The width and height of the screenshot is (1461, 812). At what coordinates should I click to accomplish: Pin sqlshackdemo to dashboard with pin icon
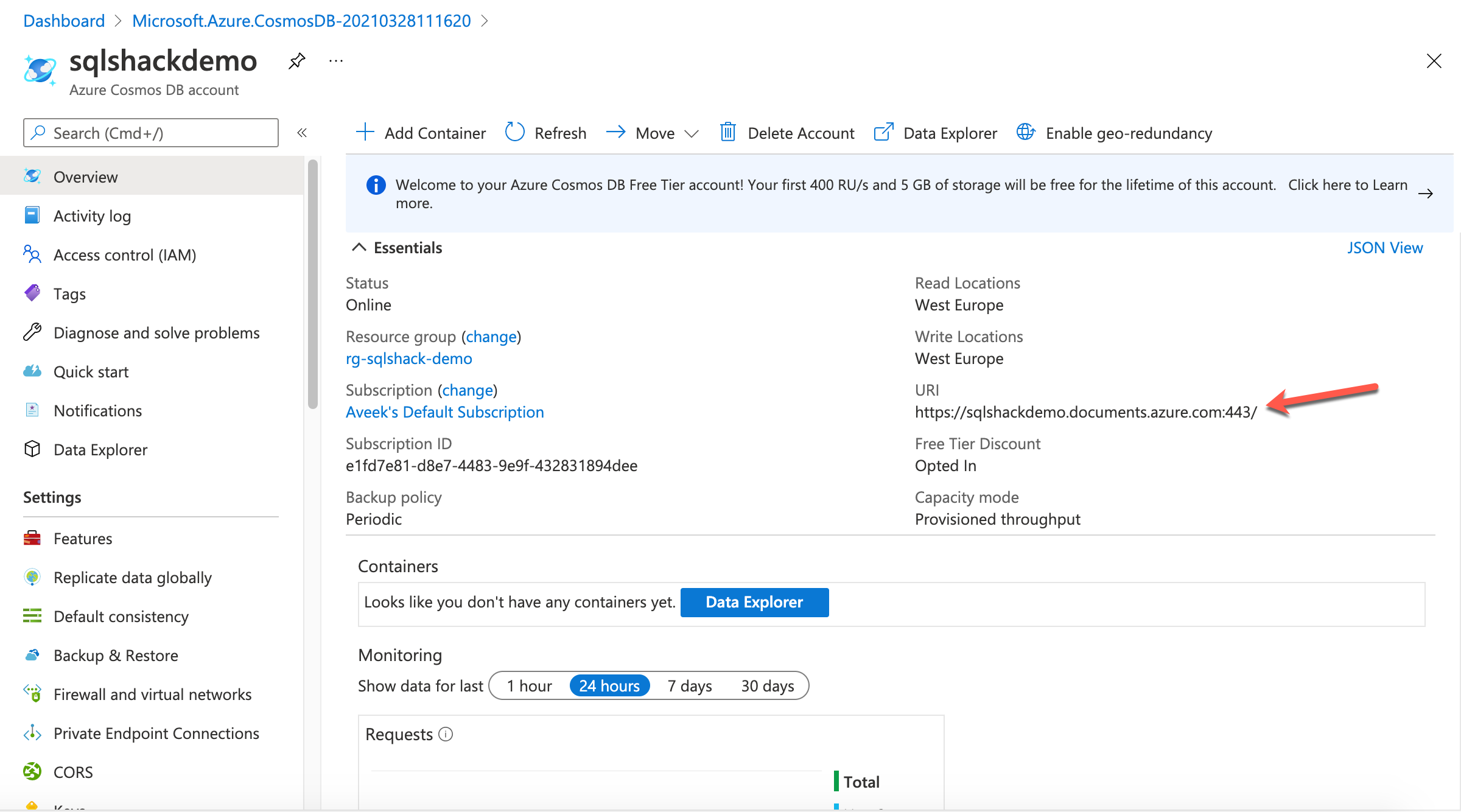click(x=296, y=61)
